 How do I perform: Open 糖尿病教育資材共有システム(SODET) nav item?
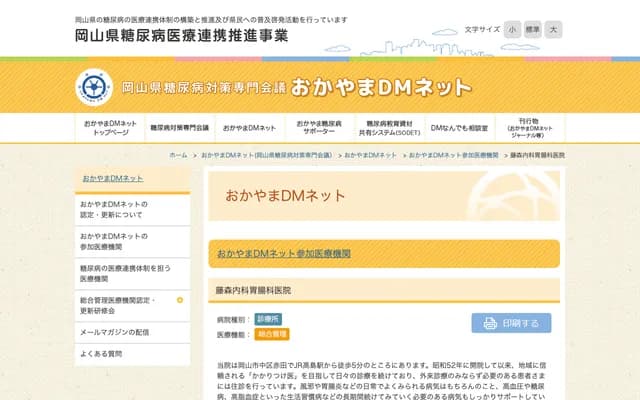(389, 128)
